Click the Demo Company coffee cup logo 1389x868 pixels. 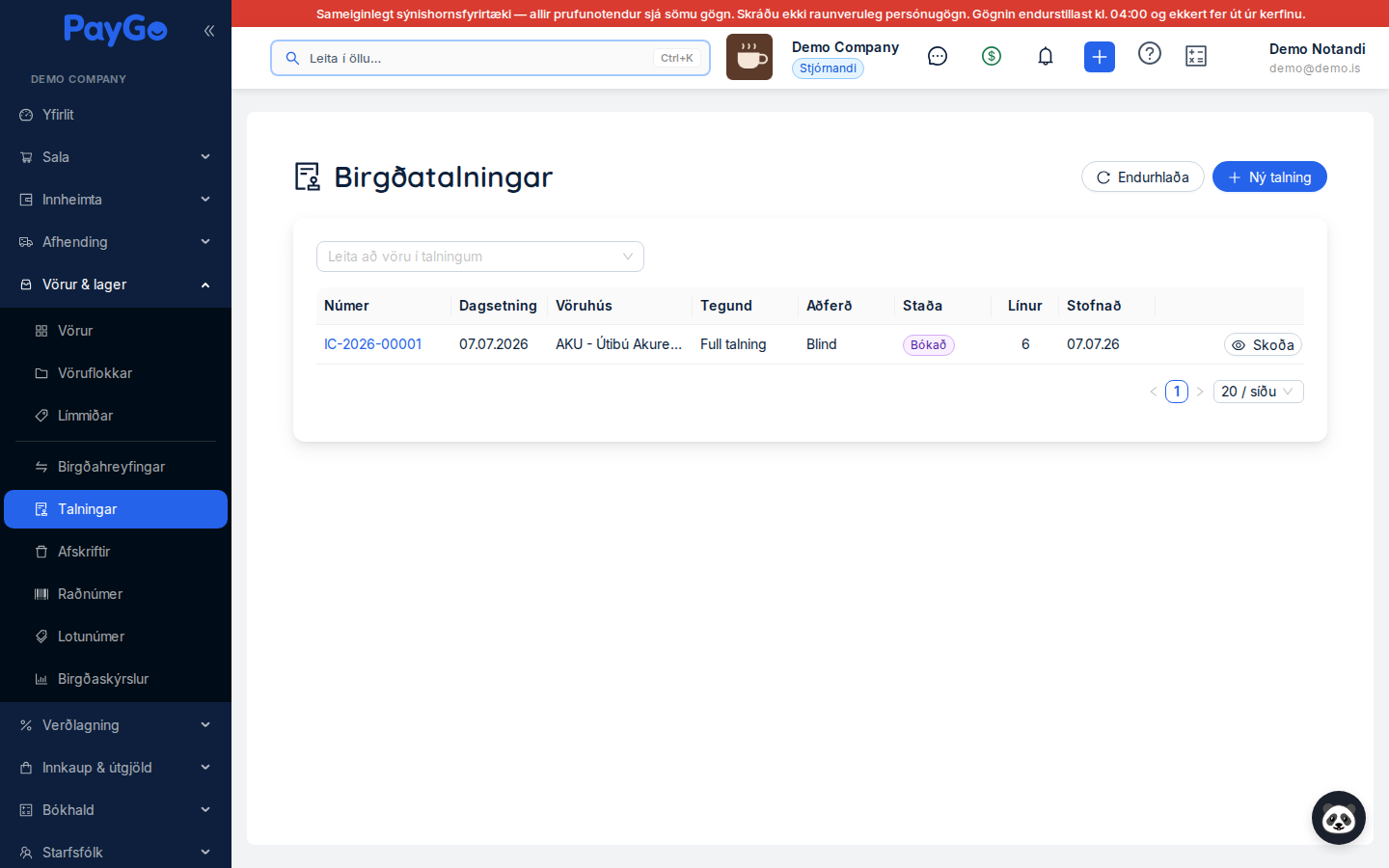click(x=749, y=57)
